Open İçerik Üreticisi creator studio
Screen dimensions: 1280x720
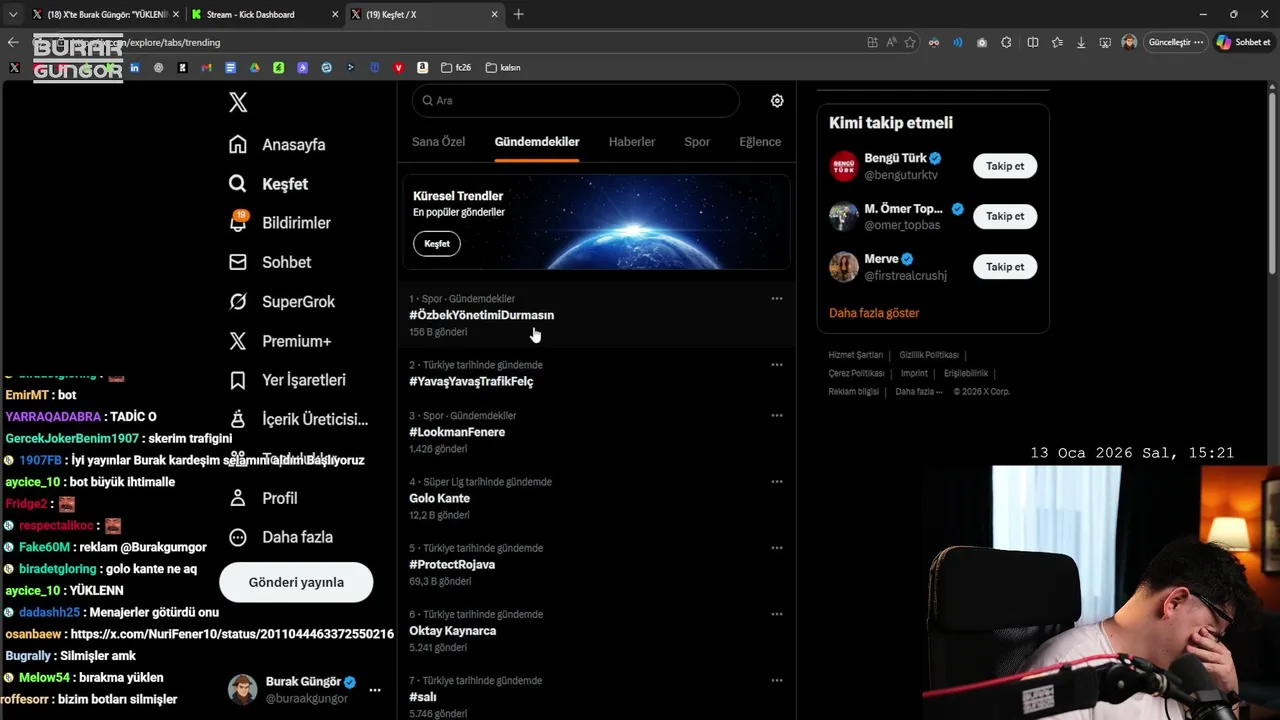(x=298, y=419)
